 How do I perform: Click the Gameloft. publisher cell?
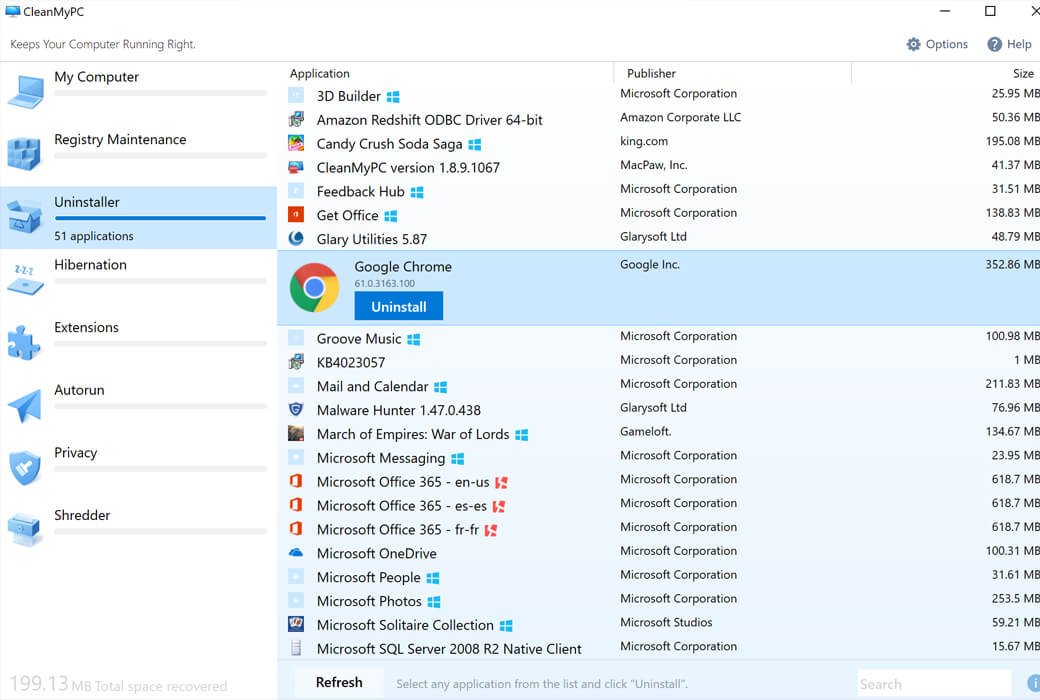645,431
